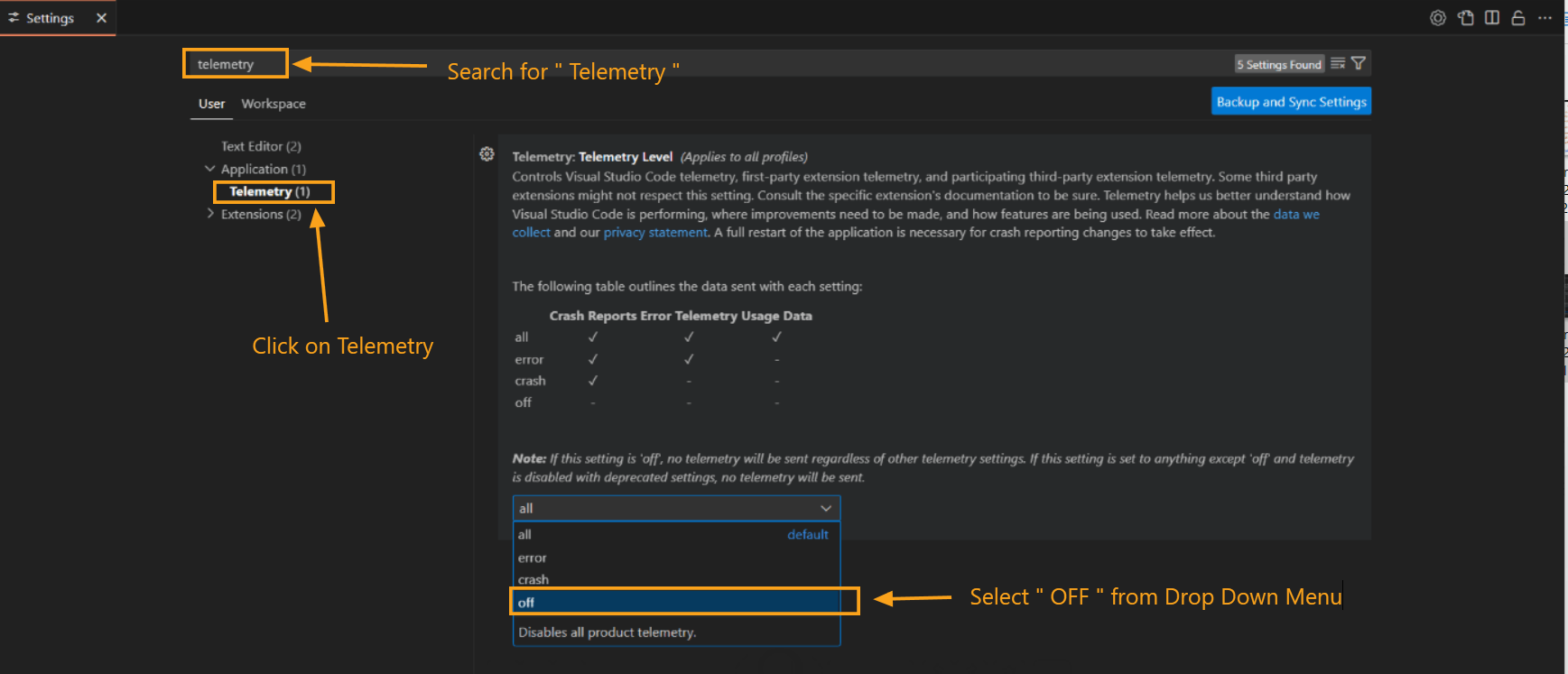Click 'Crash Reports' table header
The width and height of the screenshot is (1568, 674).
pos(593,316)
